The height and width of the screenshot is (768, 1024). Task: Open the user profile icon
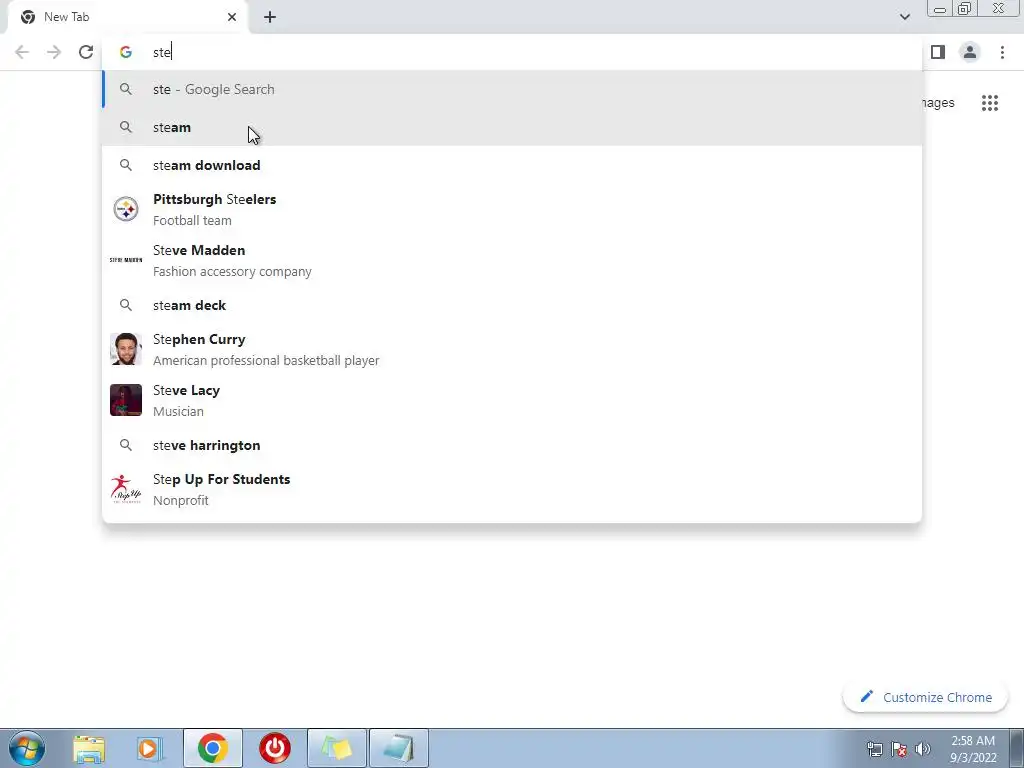click(x=970, y=52)
